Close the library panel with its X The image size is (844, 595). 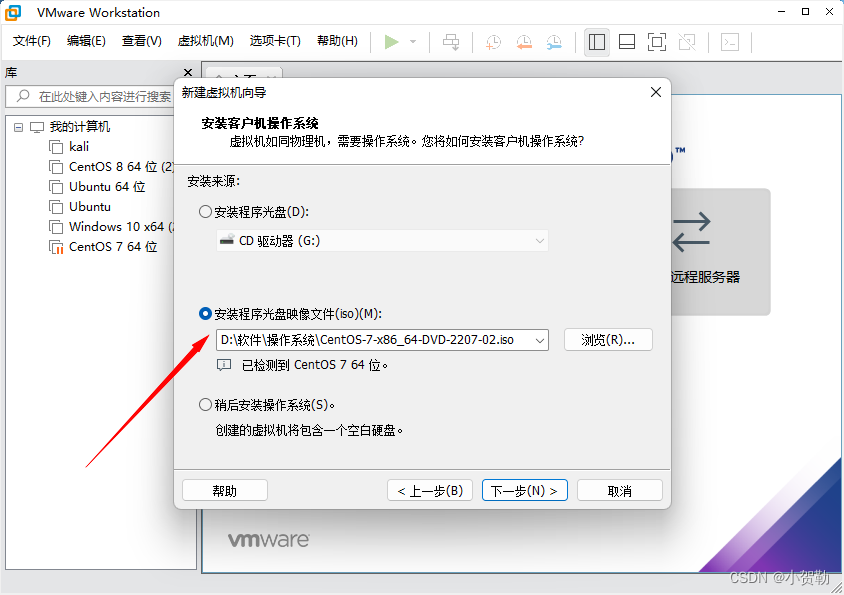188,72
